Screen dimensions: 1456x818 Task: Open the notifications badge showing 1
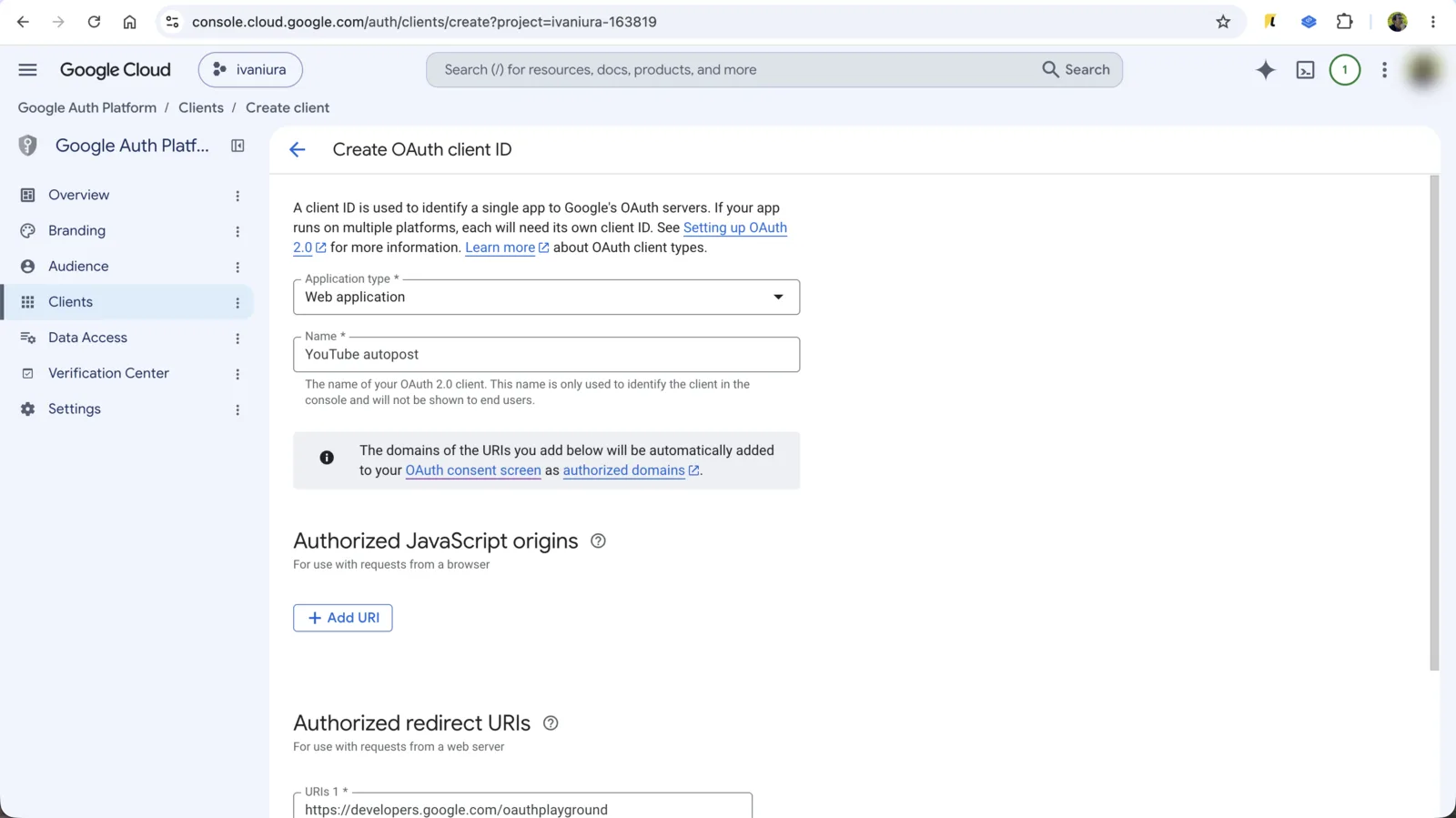point(1344,70)
